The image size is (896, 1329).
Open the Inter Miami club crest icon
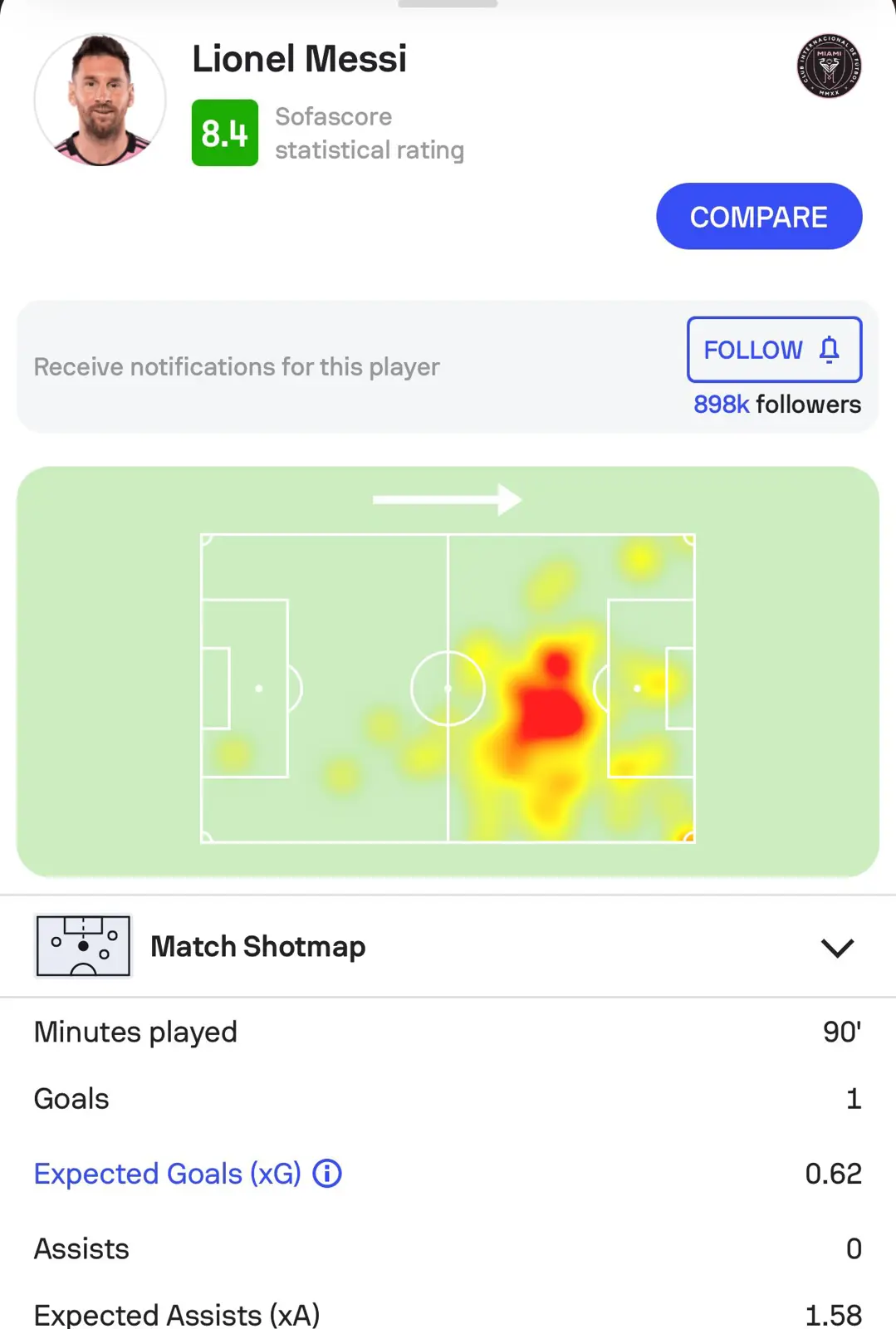point(829,66)
